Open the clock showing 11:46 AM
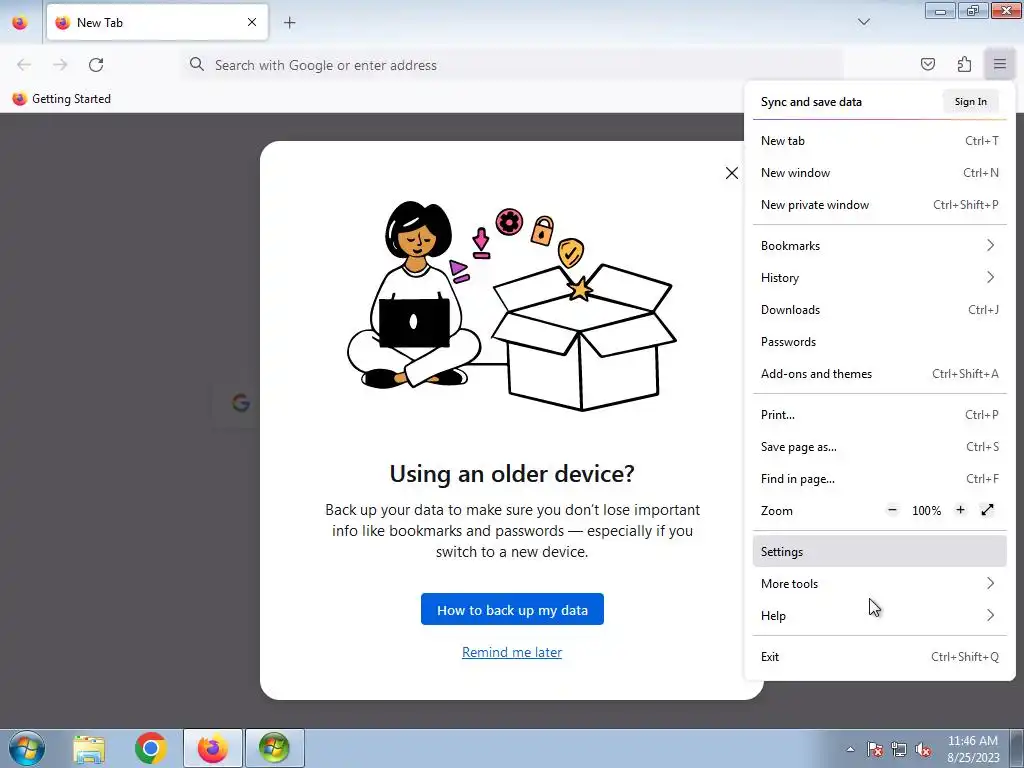1024x768 pixels. [x=973, y=748]
